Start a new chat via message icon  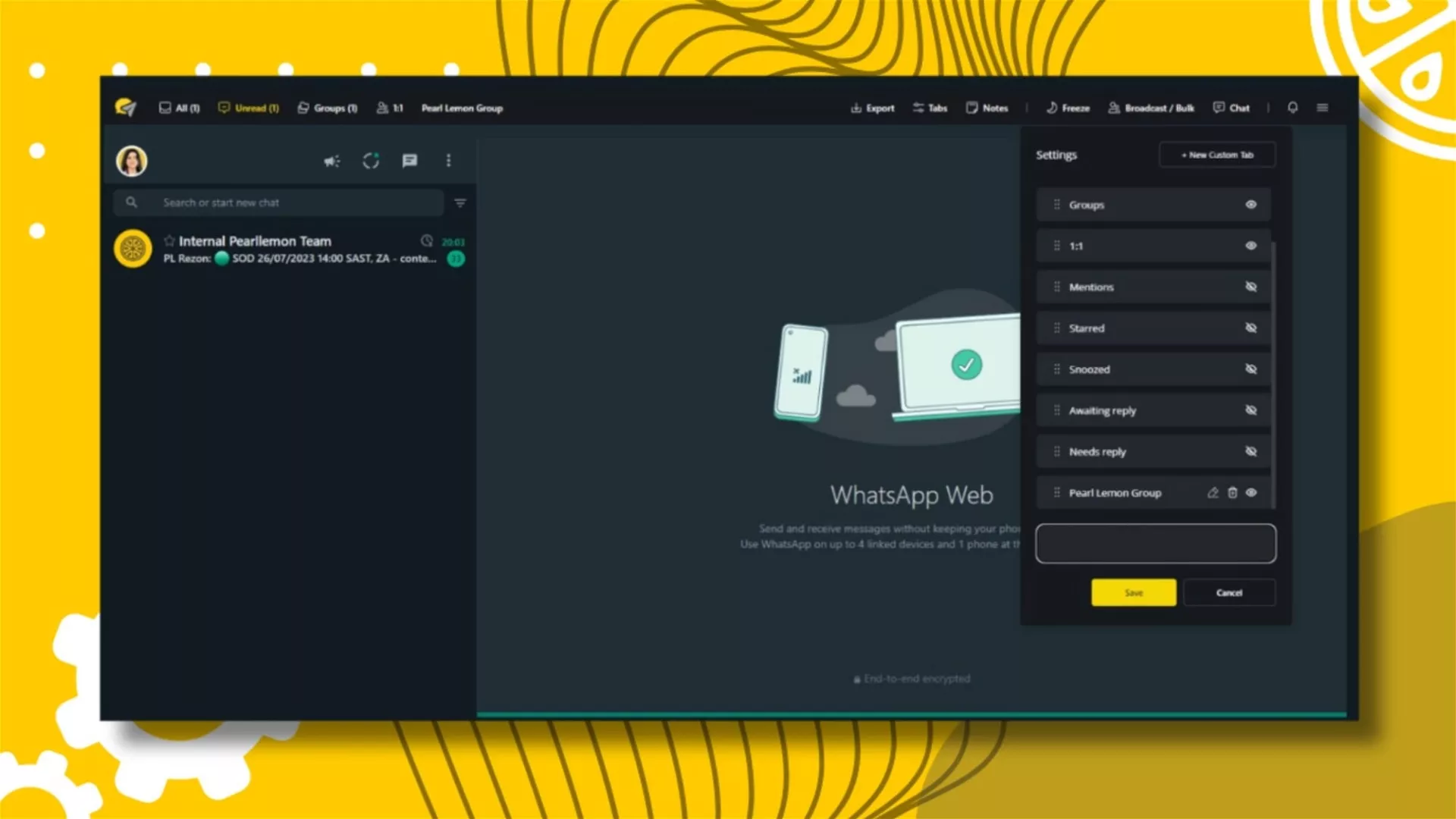click(x=409, y=161)
